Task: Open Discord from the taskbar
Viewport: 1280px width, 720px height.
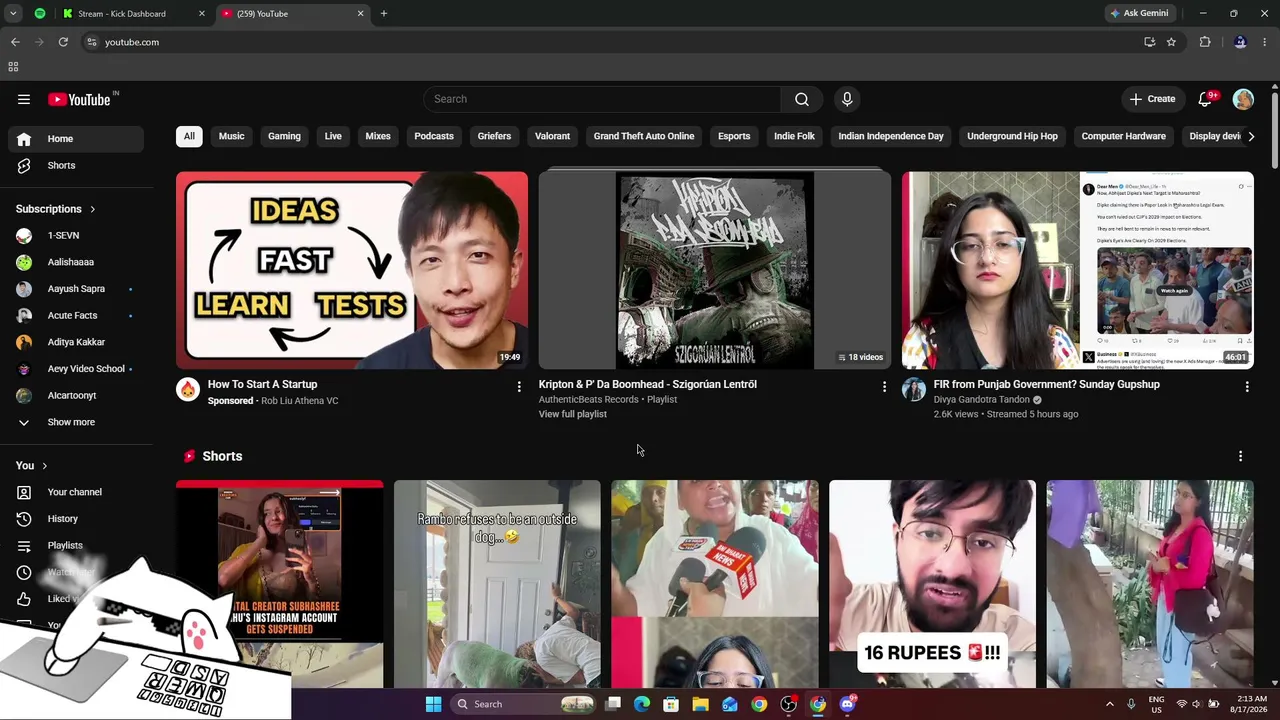Action: [x=847, y=704]
